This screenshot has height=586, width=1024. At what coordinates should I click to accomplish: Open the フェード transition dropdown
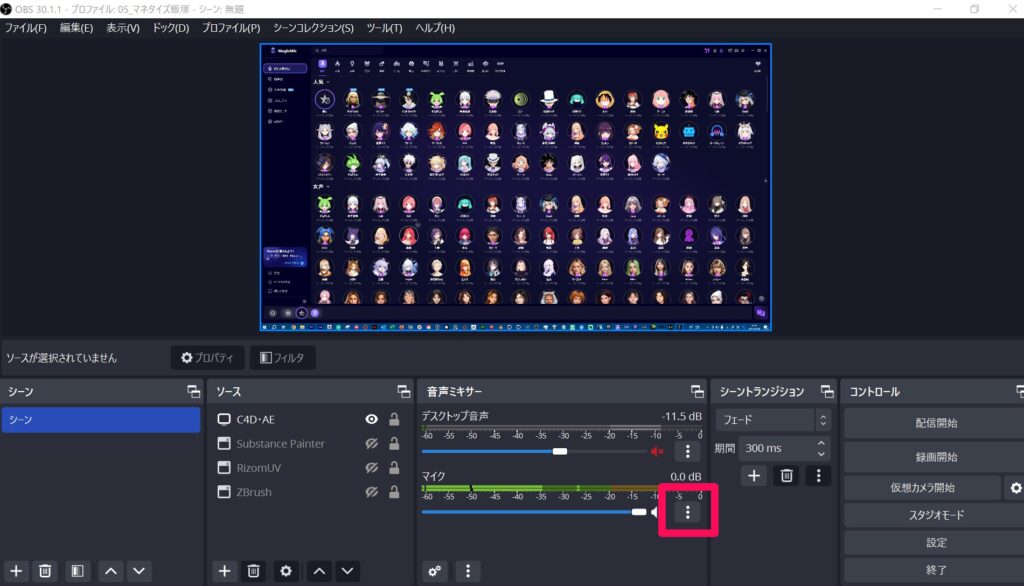click(773, 420)
